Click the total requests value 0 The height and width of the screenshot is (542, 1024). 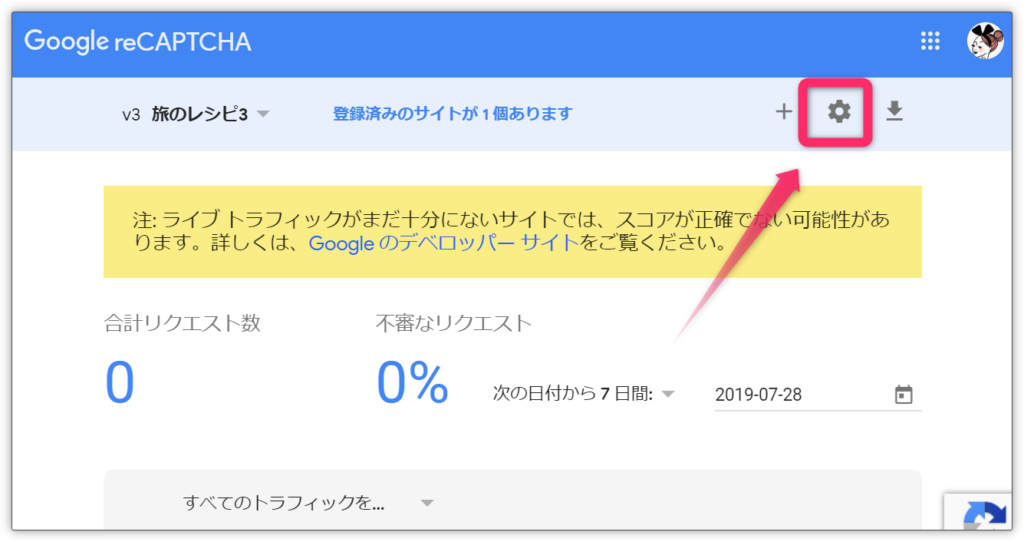point(119,383)
